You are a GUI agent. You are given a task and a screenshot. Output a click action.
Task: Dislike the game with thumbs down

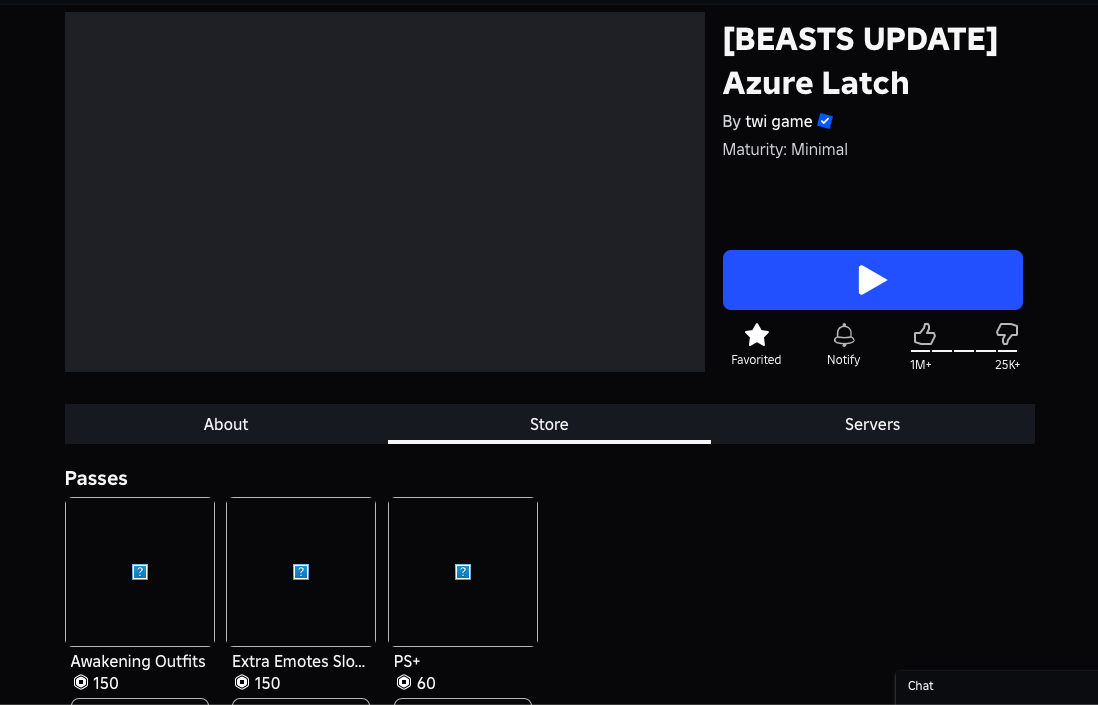[x=1007, y=334]
